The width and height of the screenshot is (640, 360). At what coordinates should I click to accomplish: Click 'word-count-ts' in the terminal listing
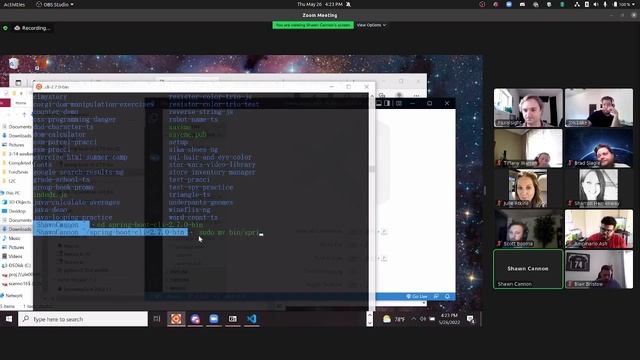coord(193,218)
